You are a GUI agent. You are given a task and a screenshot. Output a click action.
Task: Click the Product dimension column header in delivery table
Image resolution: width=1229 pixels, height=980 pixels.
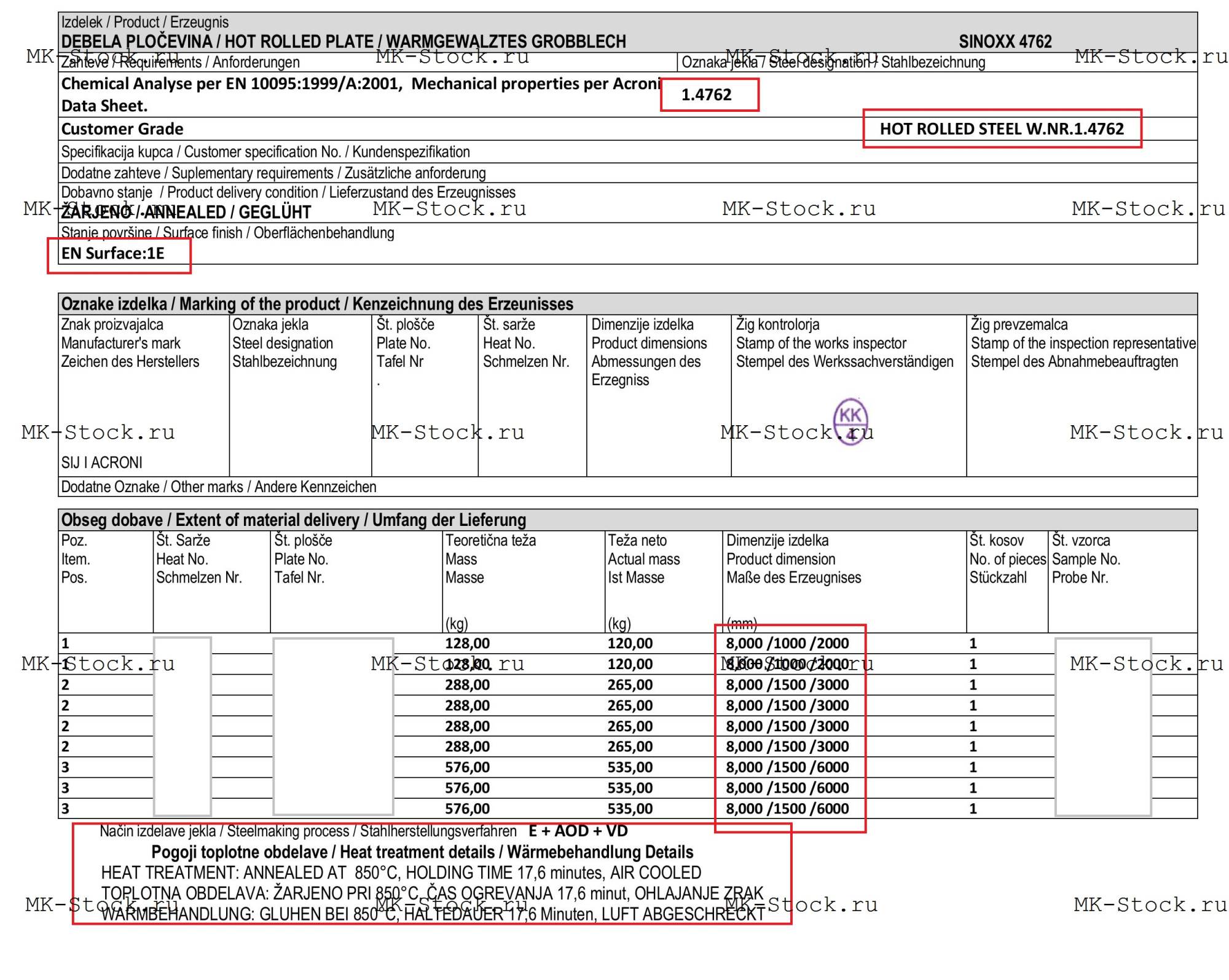click(x=794, y=559)
